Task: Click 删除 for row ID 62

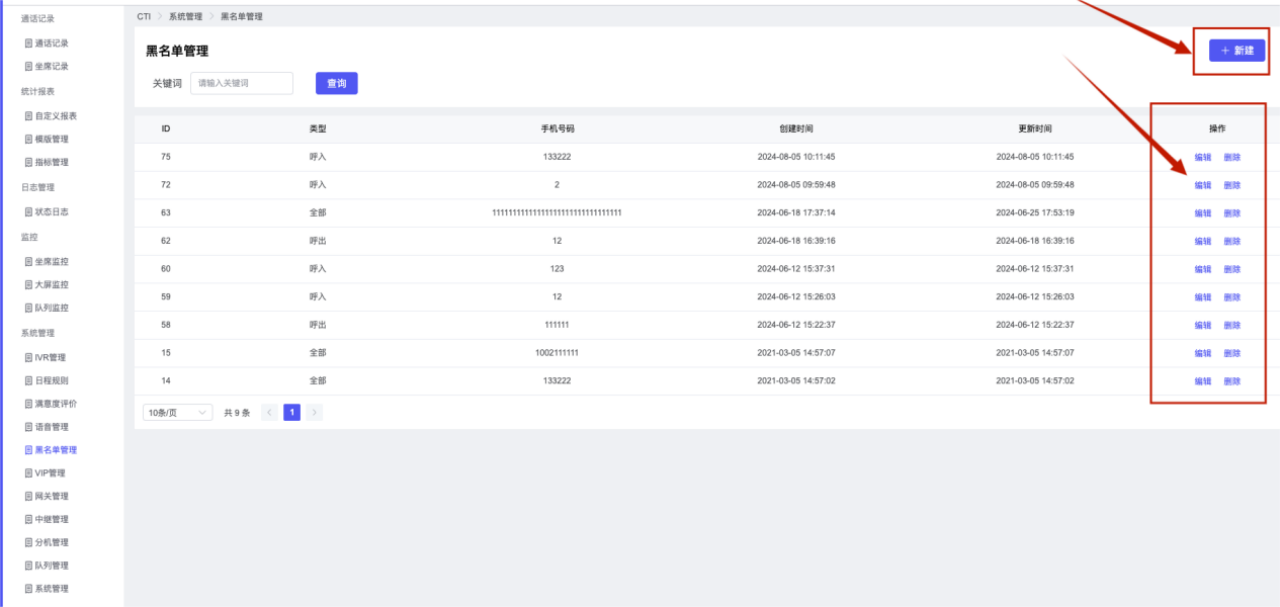Action: tap(1232, 241)
